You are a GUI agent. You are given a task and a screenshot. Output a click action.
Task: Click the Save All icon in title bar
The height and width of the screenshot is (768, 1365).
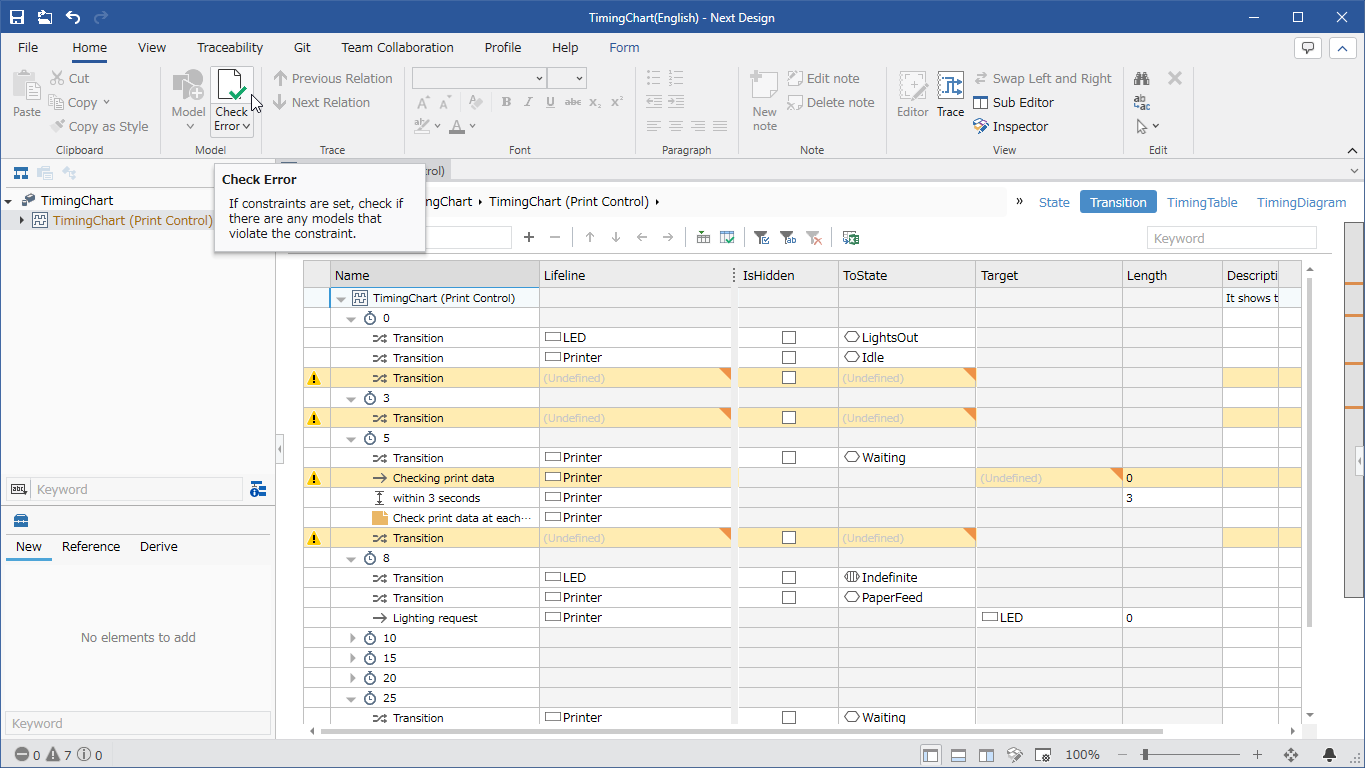click(45, 17)
